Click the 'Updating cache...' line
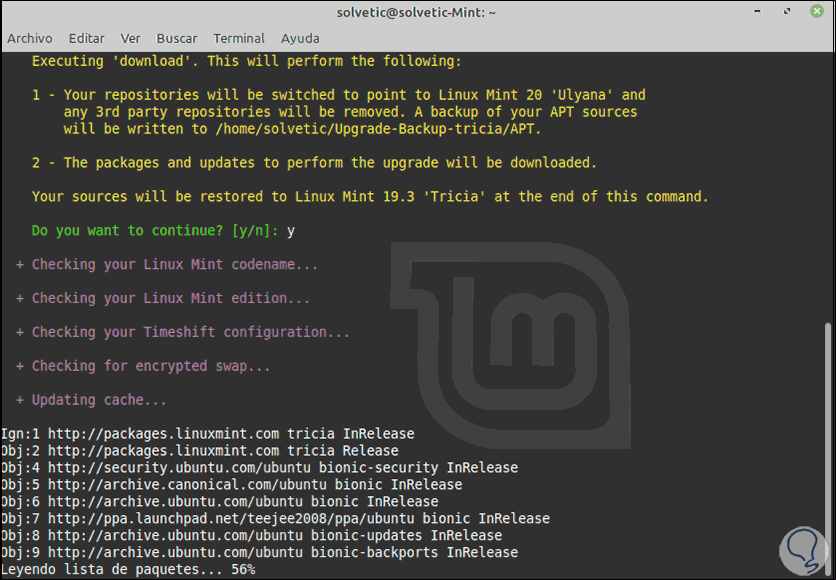This screenshot has height=580, width=836. (91, 400)
